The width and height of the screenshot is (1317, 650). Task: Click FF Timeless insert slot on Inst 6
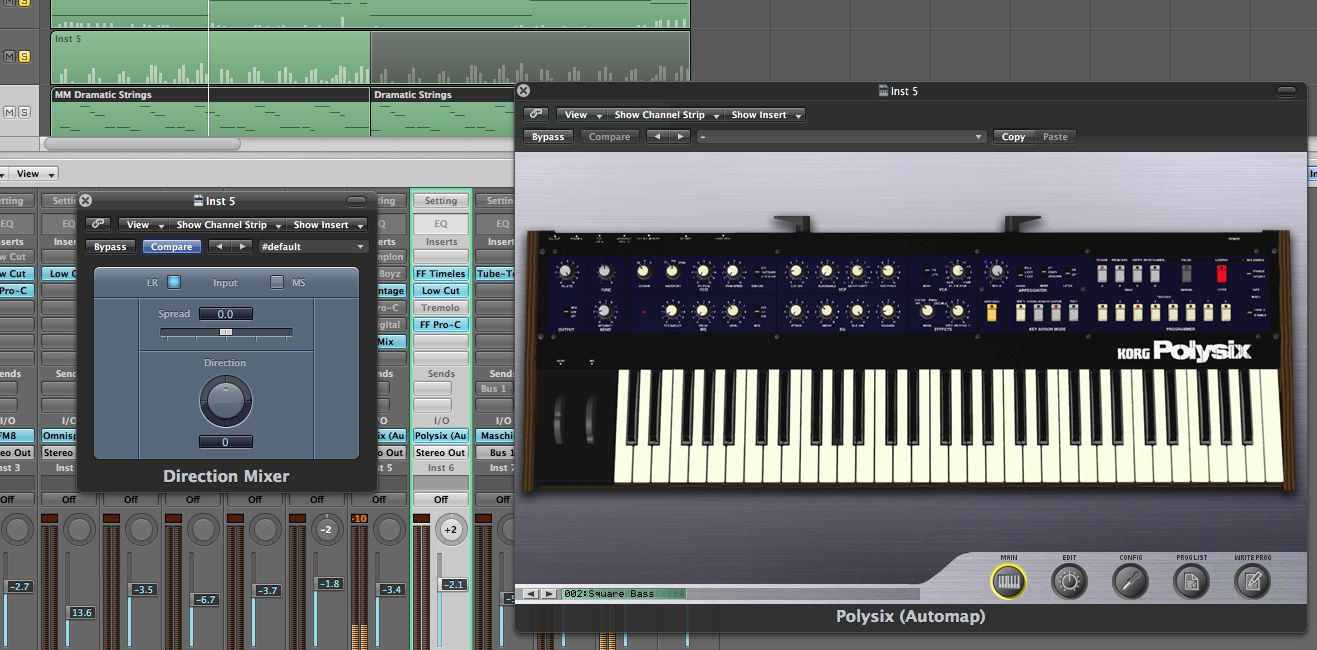click(441, 273)
